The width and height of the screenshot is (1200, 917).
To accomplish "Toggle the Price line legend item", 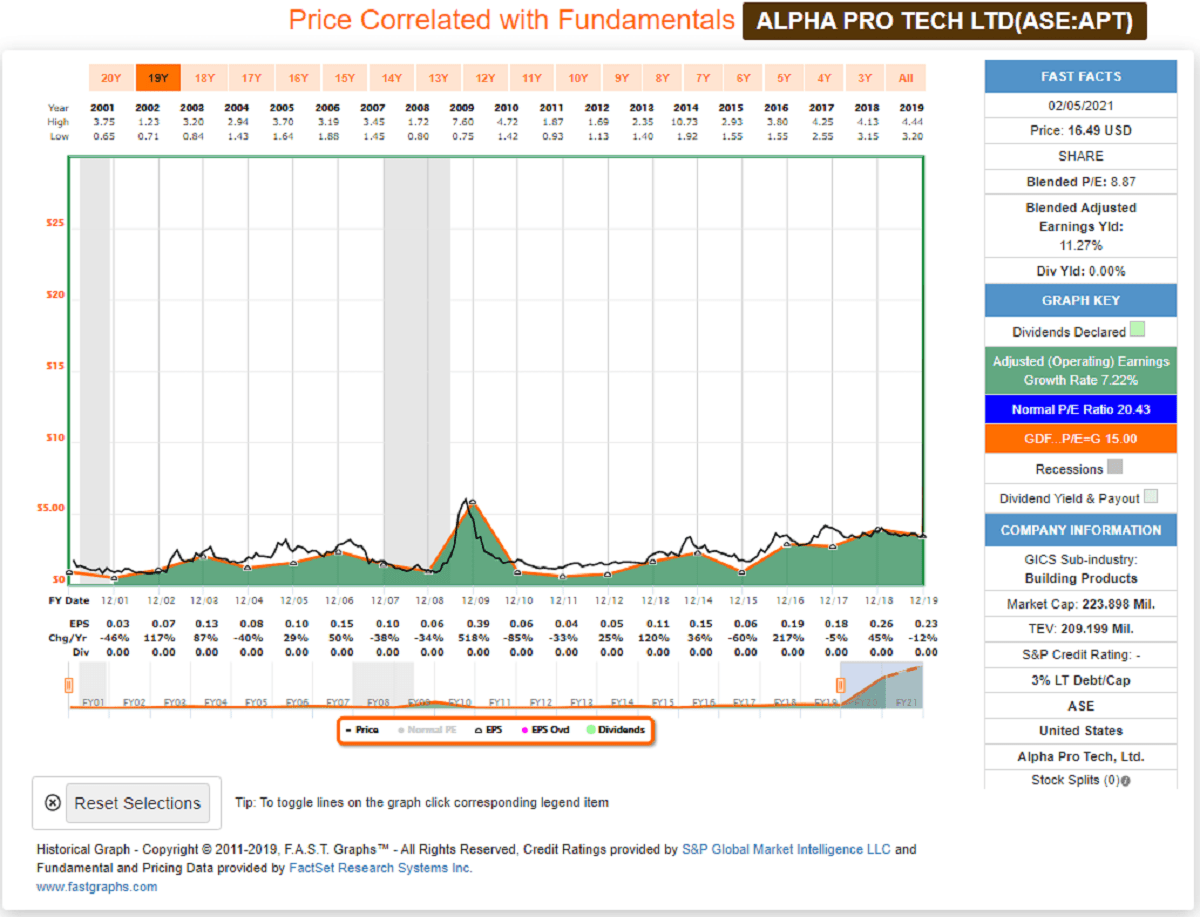I will tap(361, 730).
